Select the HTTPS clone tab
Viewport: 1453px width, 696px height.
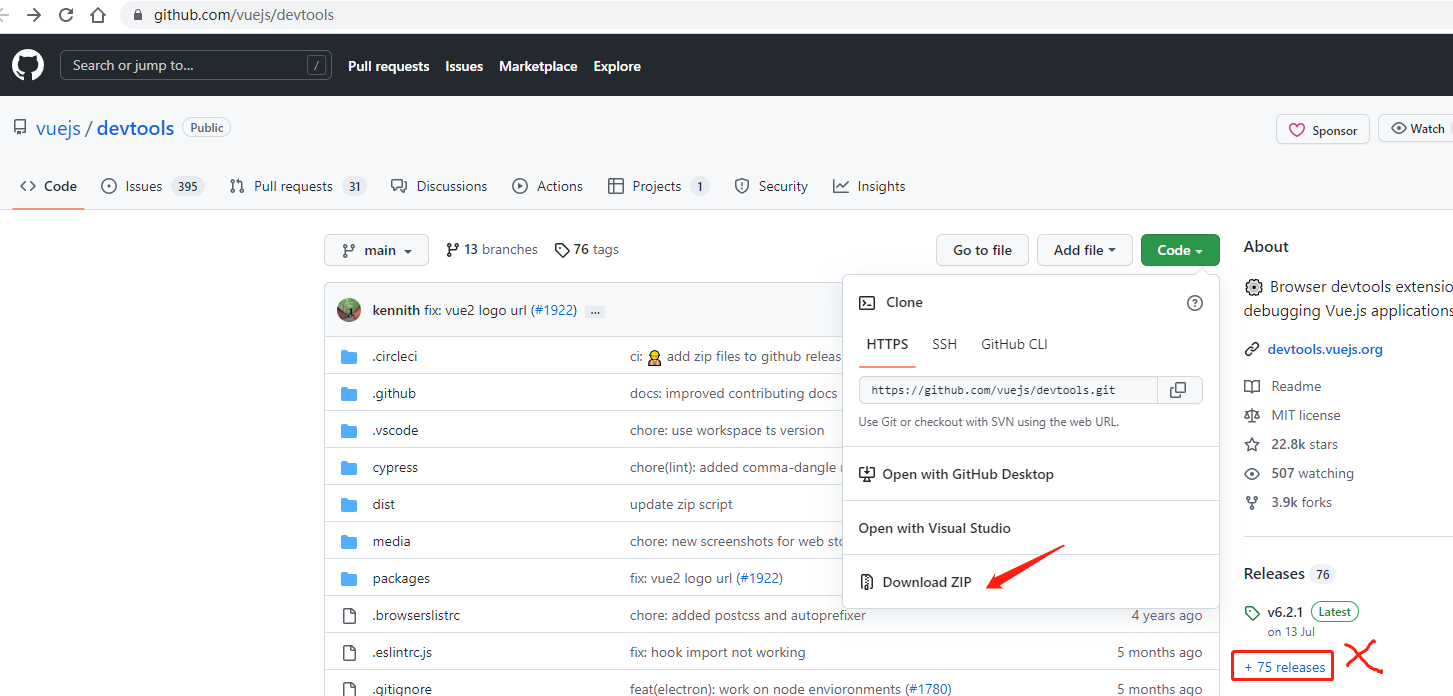[x=888, y=344]
